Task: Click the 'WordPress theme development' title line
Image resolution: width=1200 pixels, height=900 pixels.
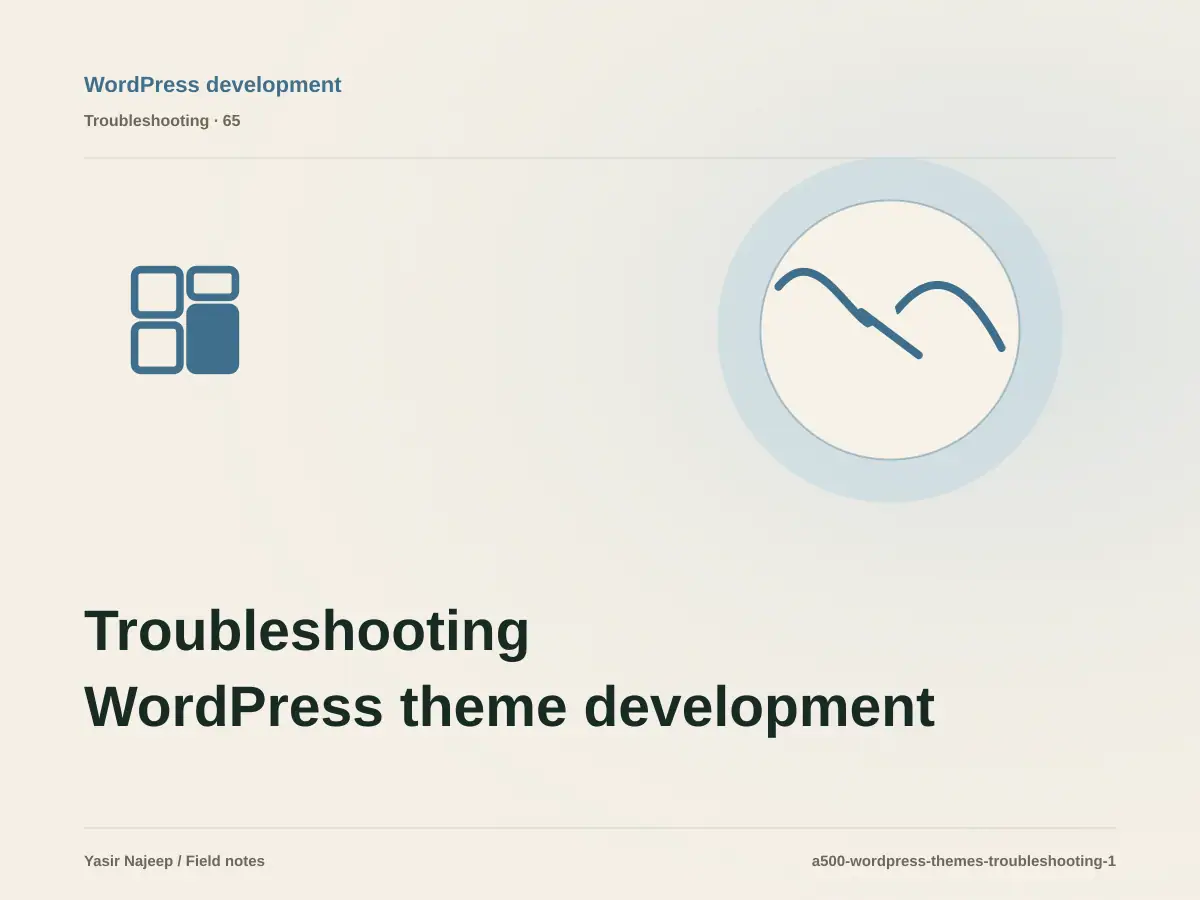Action: coord(510,708)
